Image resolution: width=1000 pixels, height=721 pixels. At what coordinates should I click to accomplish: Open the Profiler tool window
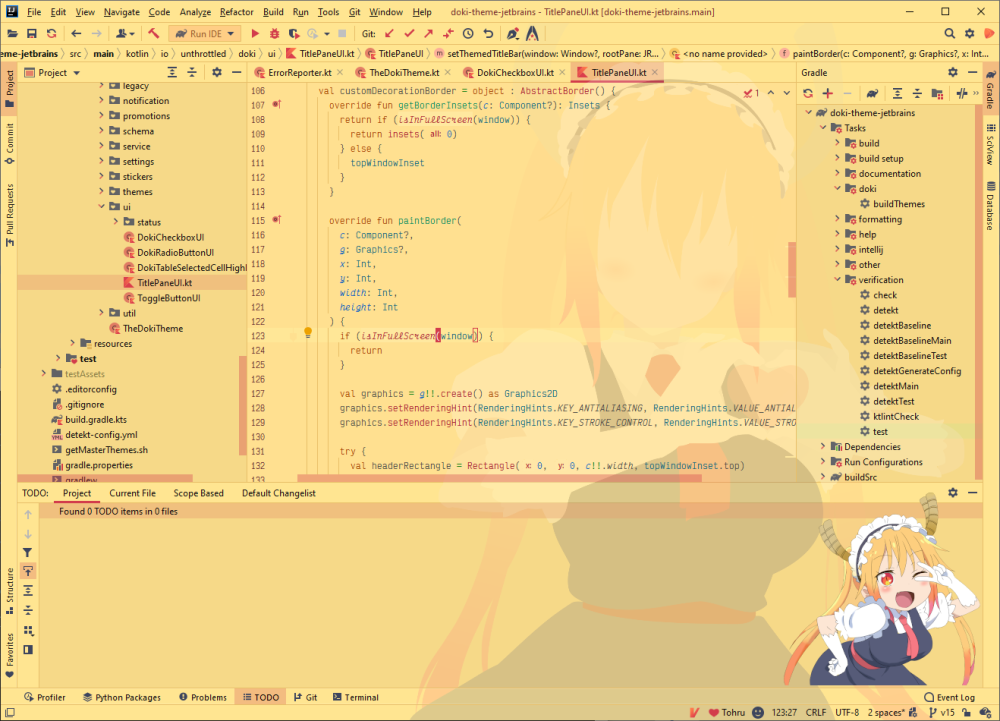pos(45,697)
